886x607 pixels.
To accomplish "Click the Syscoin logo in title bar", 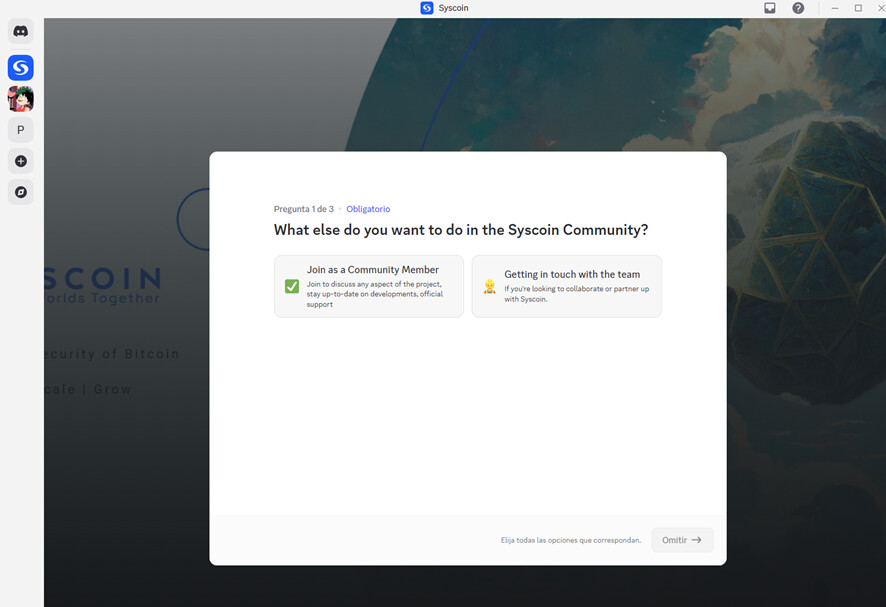I will pyautogui.click(x=427, y=8).
